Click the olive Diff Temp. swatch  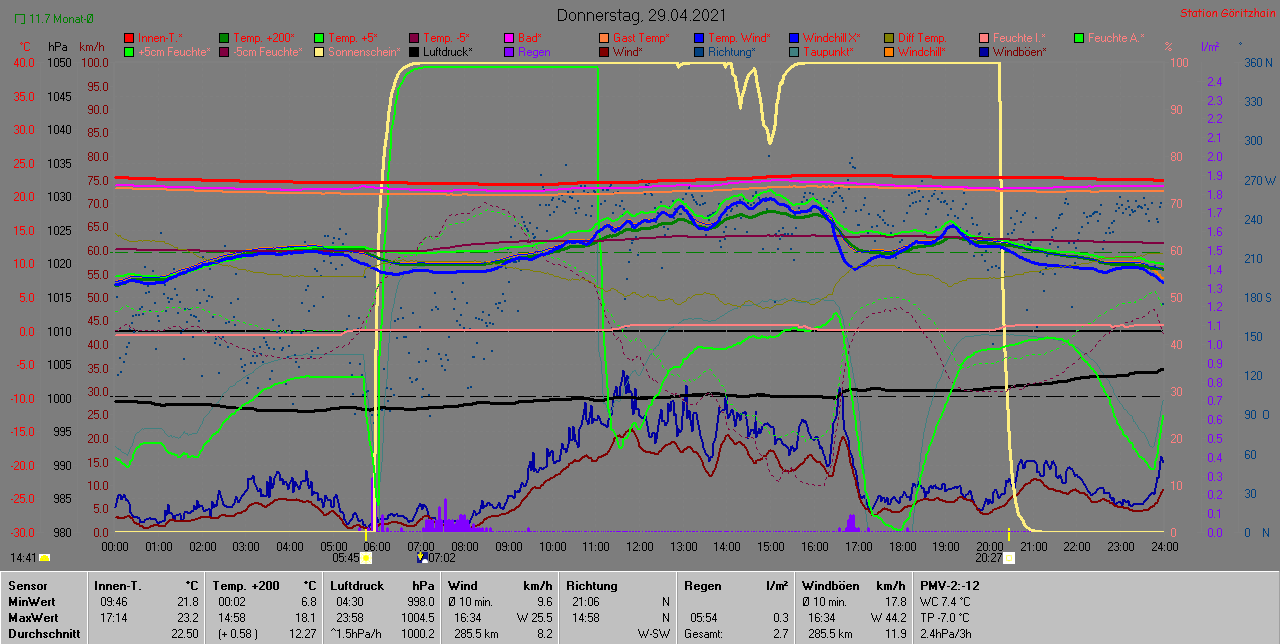(x=890, y=38)
